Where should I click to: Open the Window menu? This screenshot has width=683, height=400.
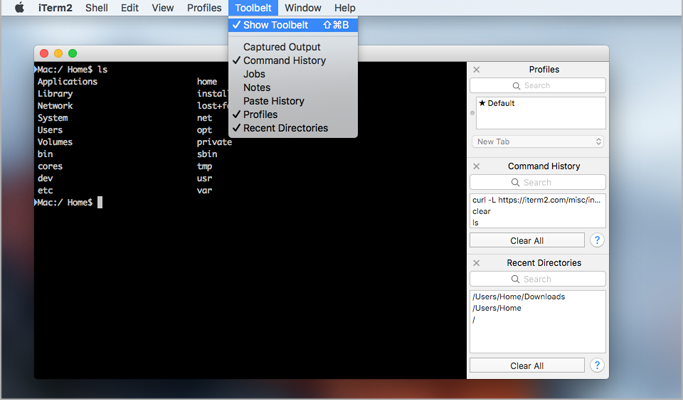(x=303, y=8)
